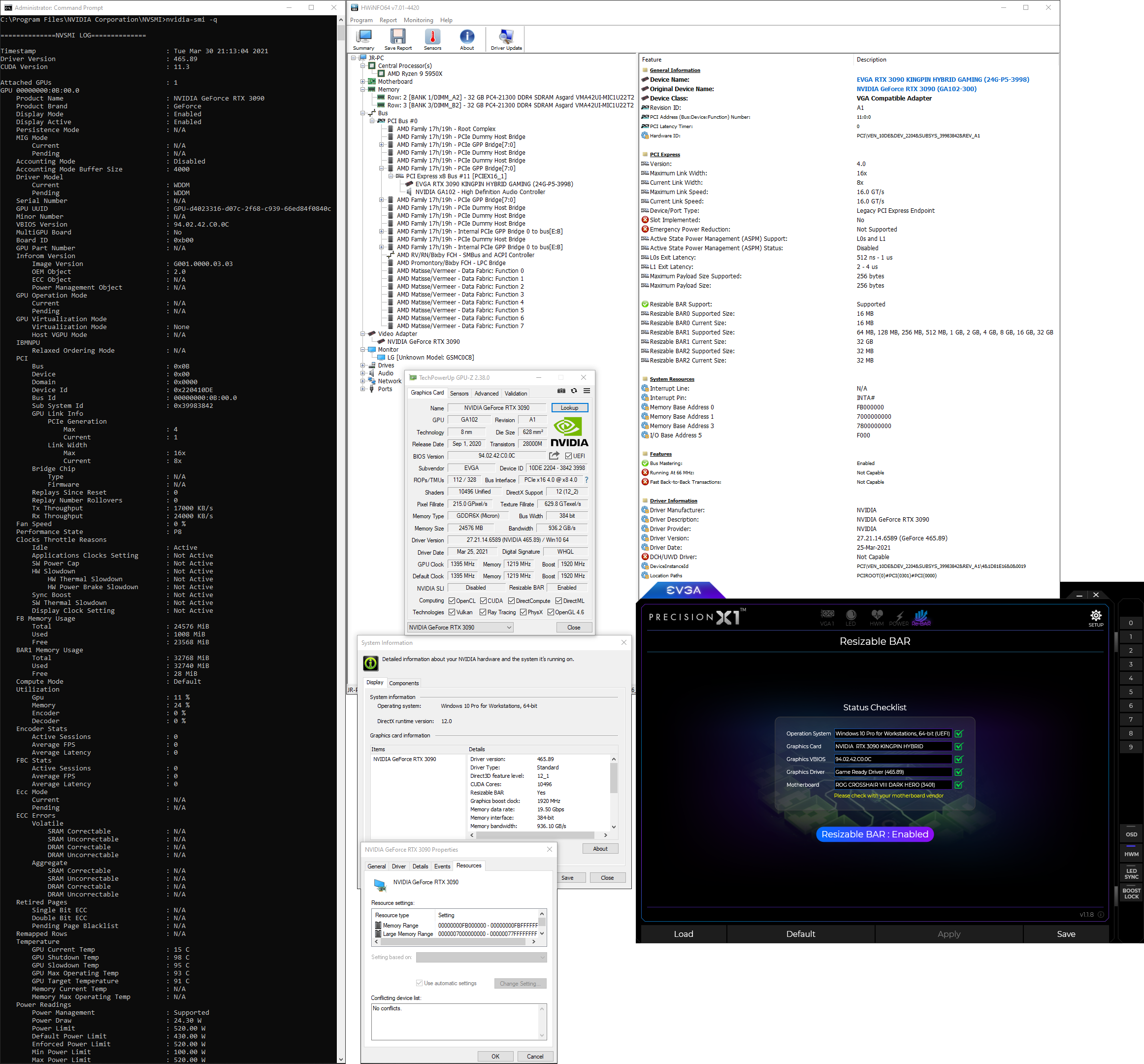The image size is (1144, 1064).
Task: Toggle the UEFI checkbox in GPU-Z
Action: [x=568, y=456]
